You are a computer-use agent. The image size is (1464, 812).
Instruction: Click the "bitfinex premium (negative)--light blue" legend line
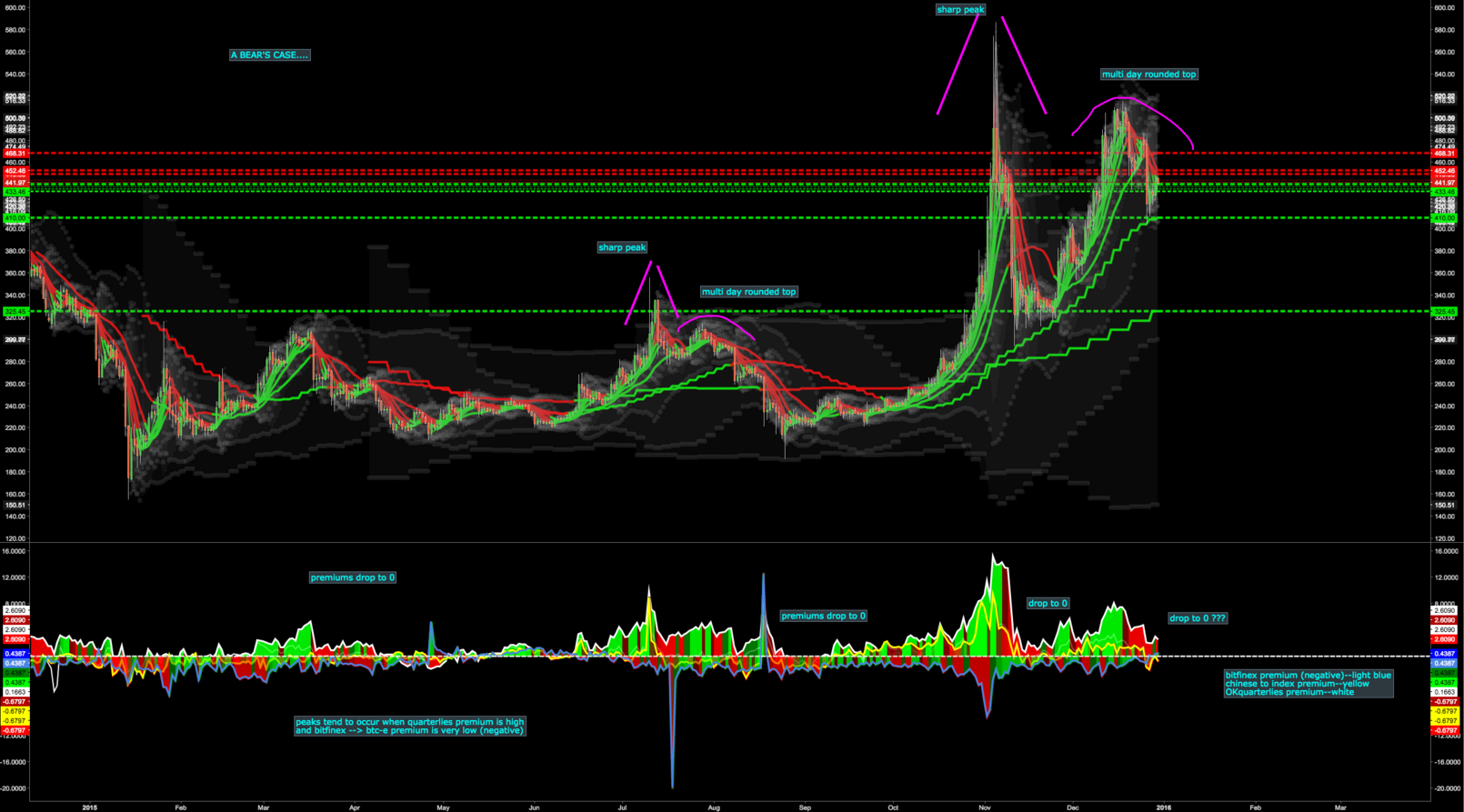1308,676
